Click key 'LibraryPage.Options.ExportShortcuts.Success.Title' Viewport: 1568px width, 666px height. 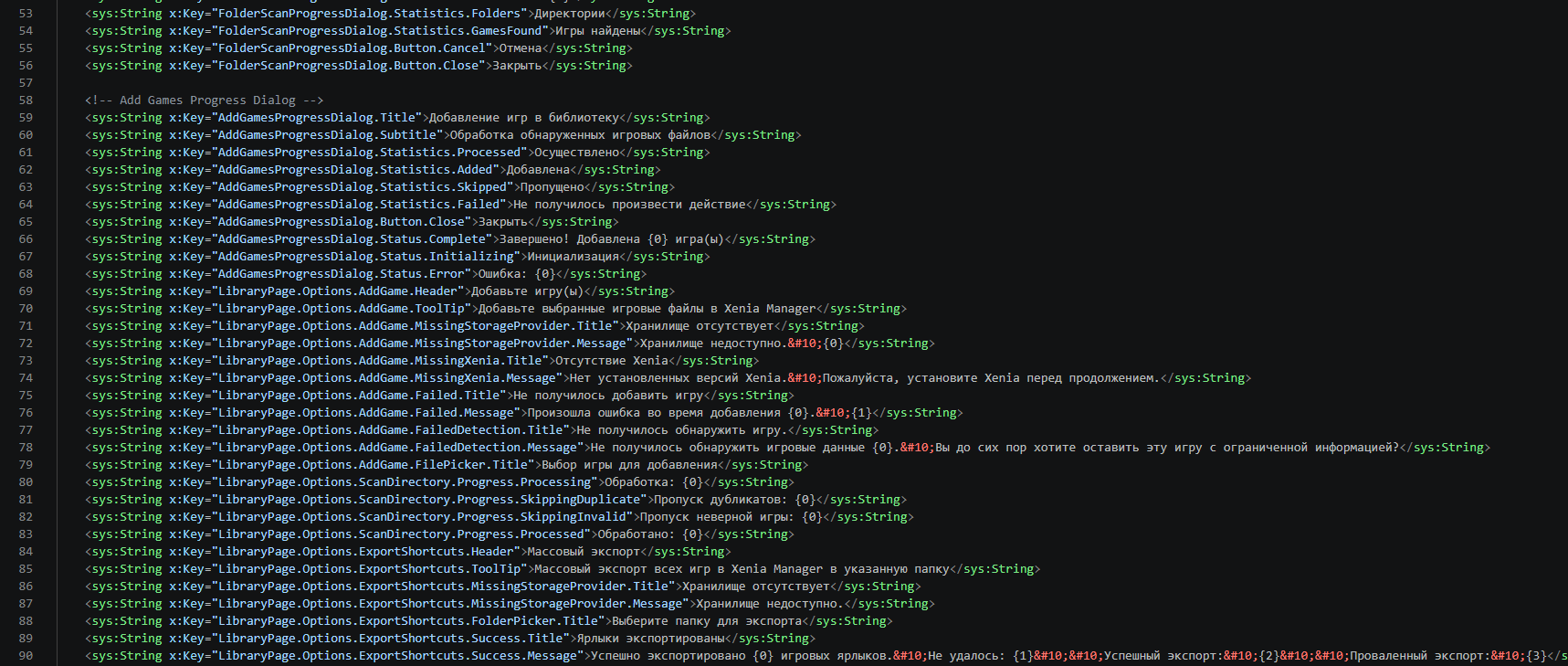click(x=391, y=639)
